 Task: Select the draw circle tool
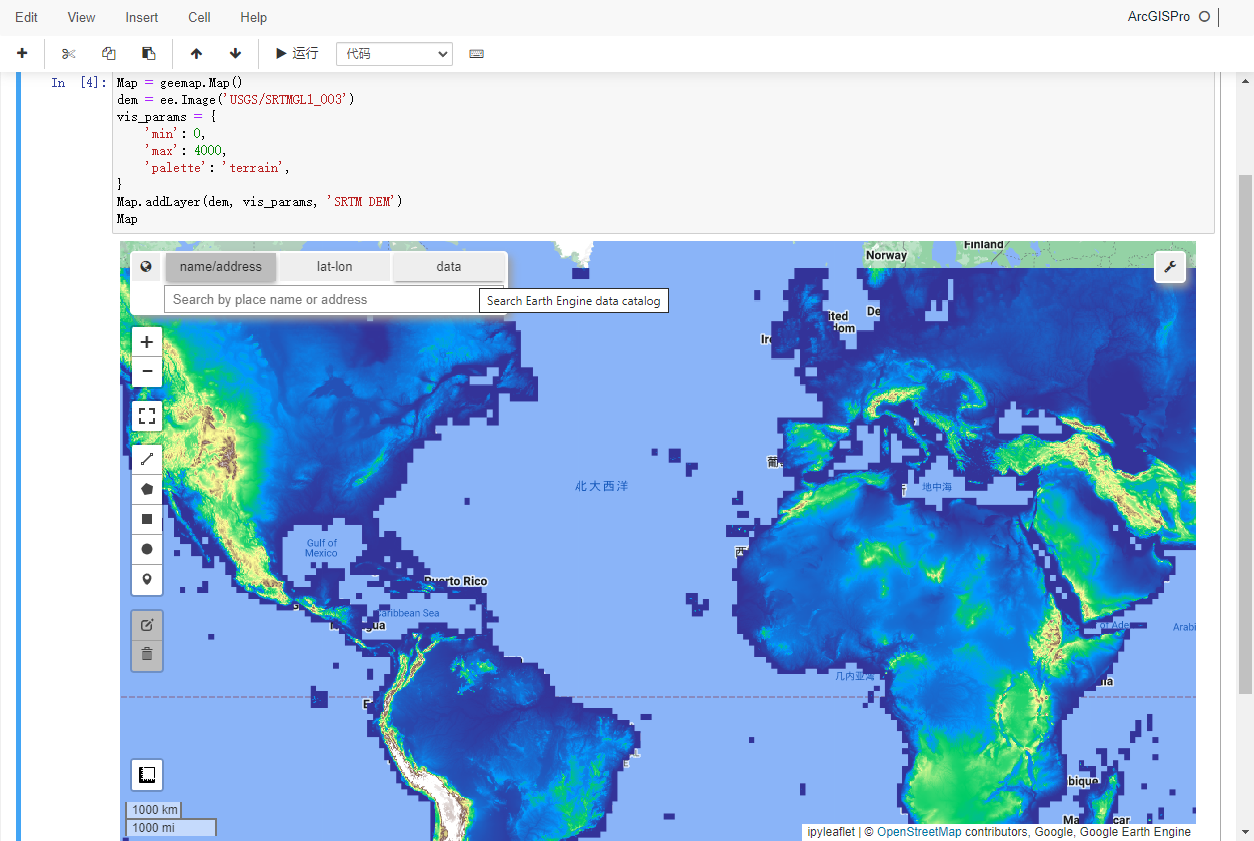pos(146,549)
